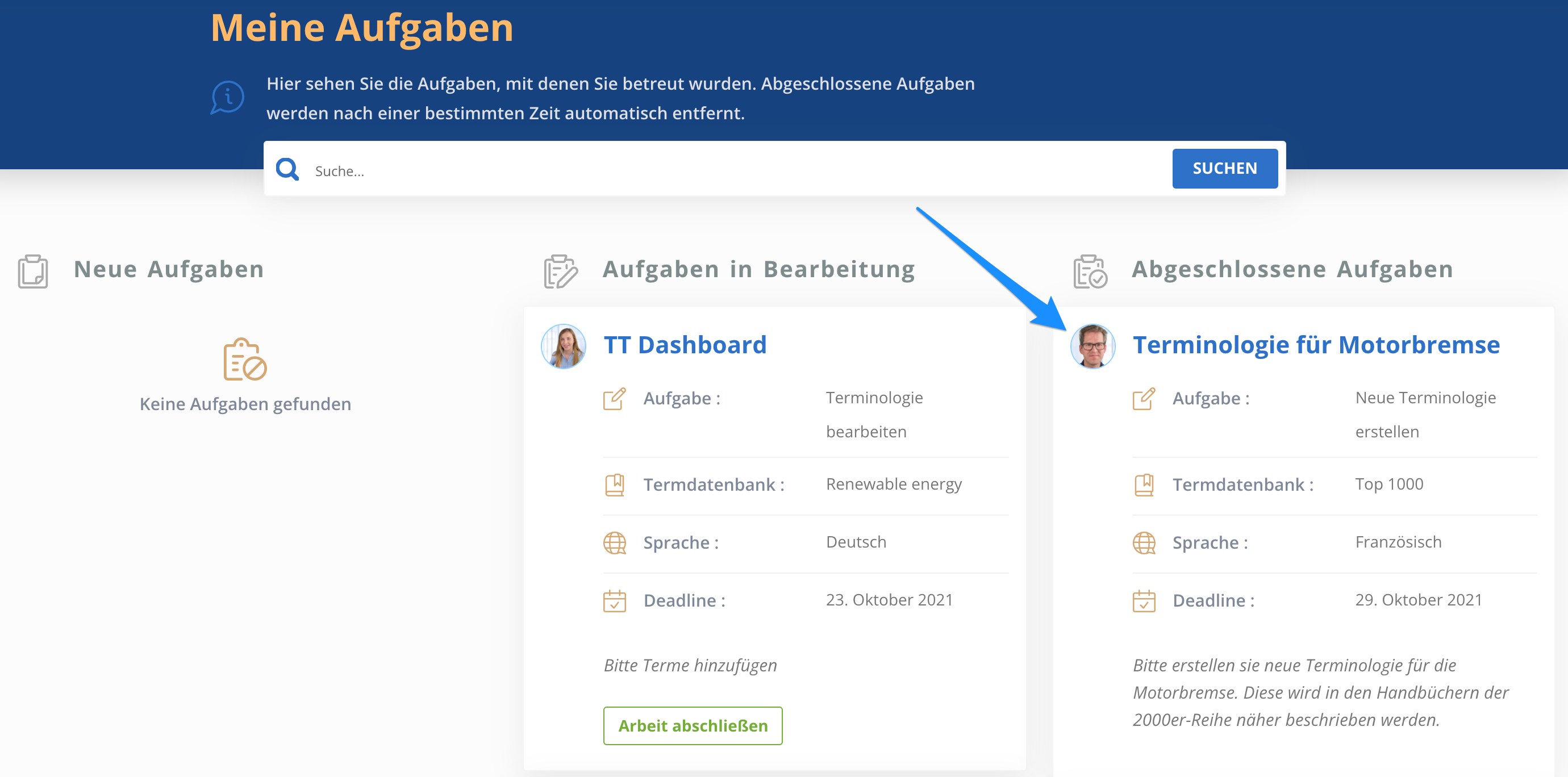Click the SUCHEN button
Image resolution: width=1568 pixels, height=777 pixels.
pos(1224,169)
